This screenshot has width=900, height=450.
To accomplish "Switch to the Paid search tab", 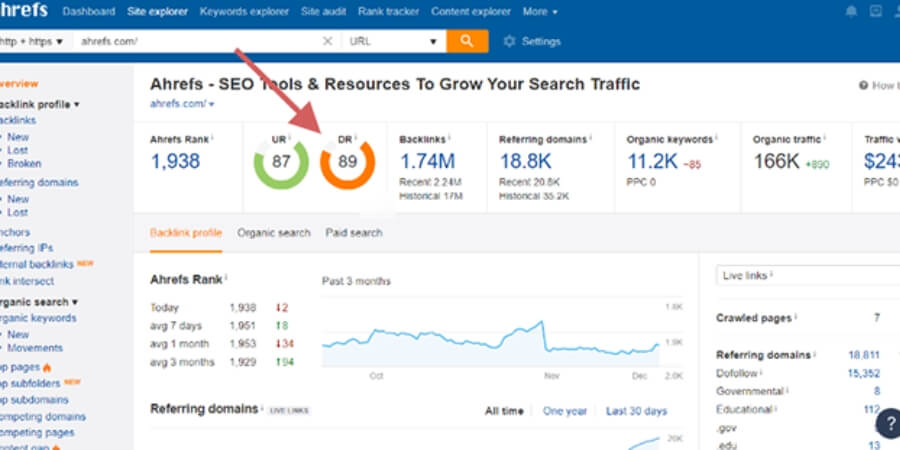I will click(354, 232).
